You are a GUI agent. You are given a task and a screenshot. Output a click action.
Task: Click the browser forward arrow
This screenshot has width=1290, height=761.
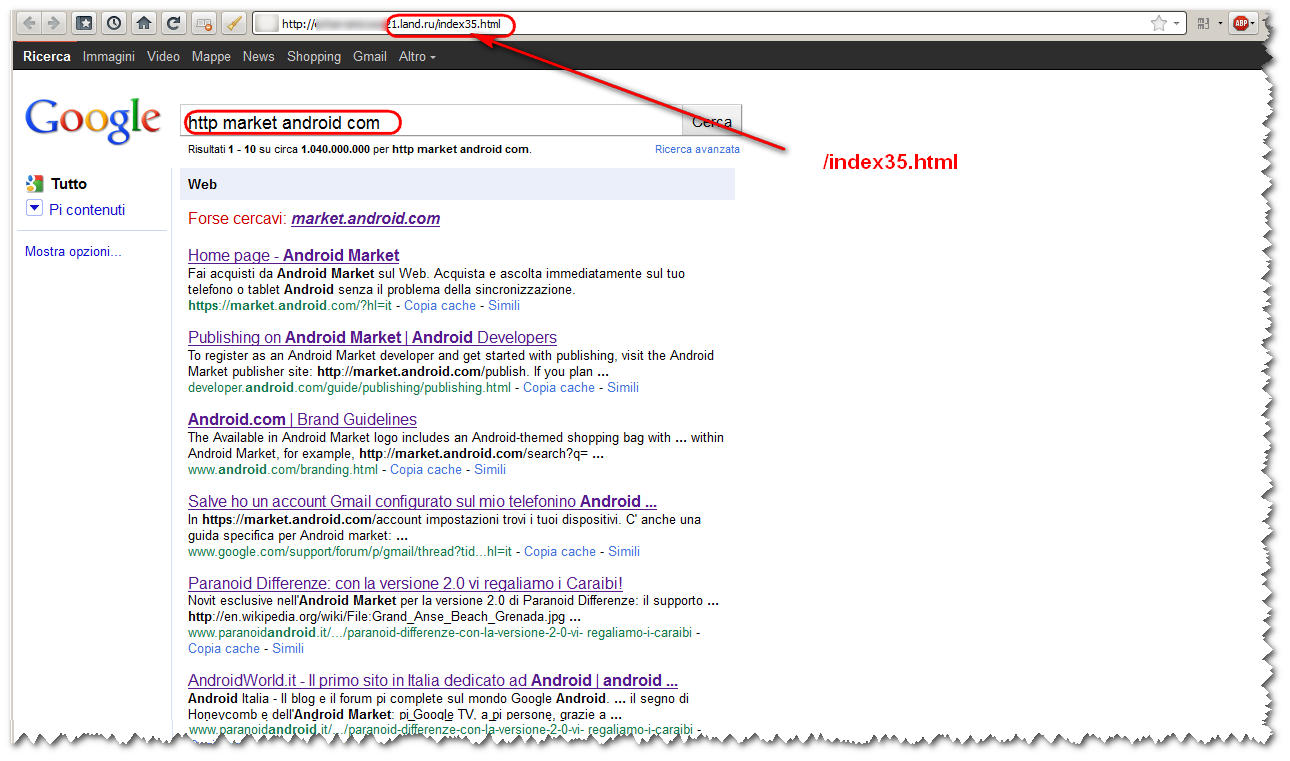point(53,22)
